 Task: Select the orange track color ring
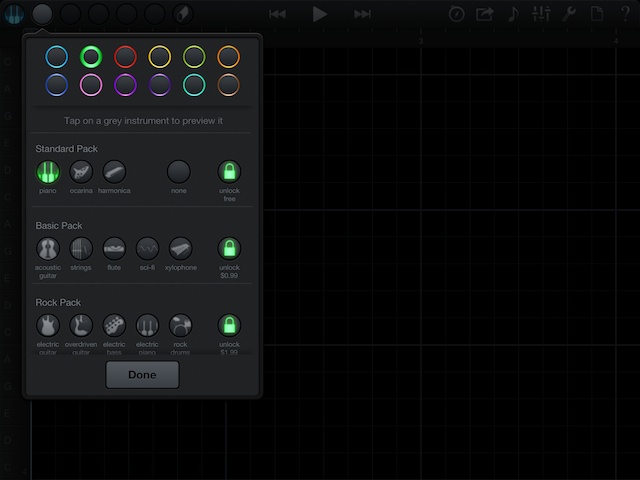tap(228, 56)
